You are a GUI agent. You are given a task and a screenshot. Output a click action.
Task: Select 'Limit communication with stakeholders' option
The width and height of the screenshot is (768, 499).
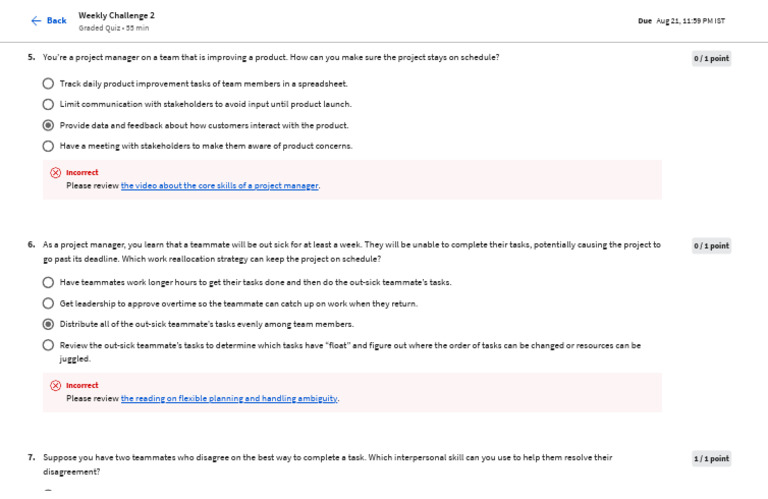point(48,104)
